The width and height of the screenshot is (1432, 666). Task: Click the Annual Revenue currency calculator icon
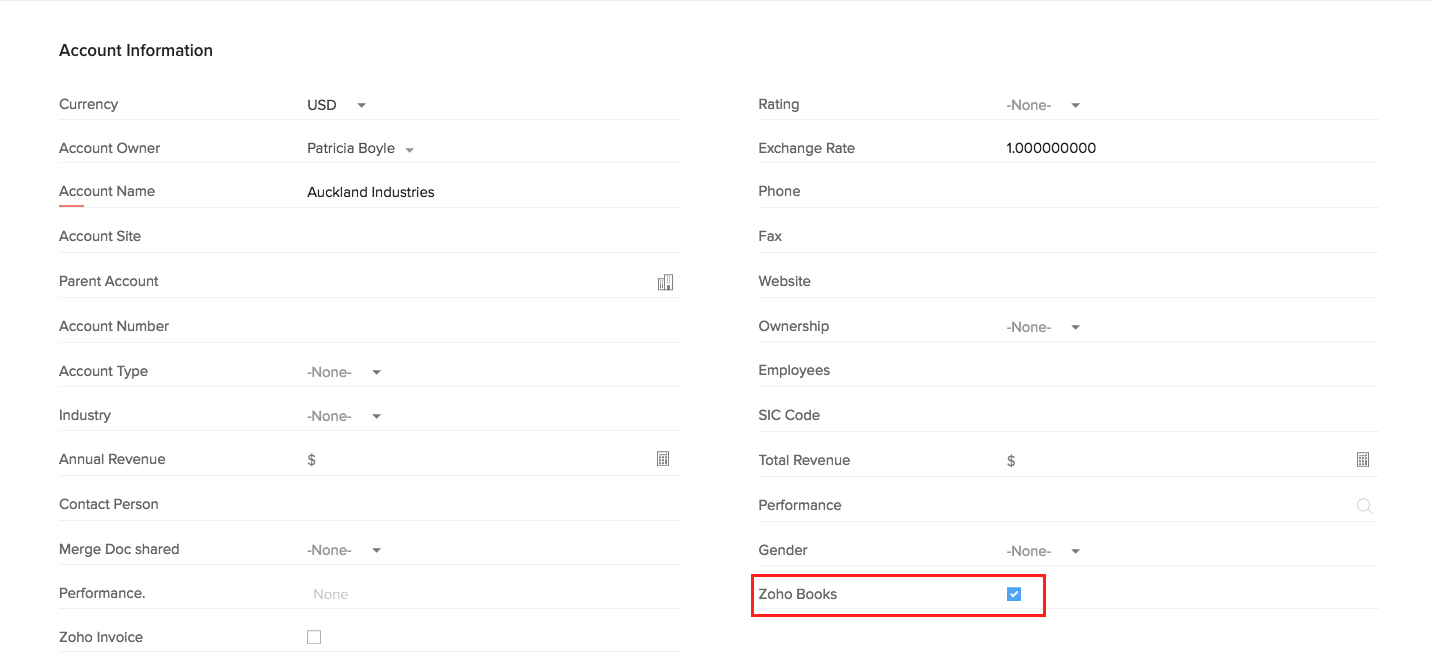click(663, 458)
